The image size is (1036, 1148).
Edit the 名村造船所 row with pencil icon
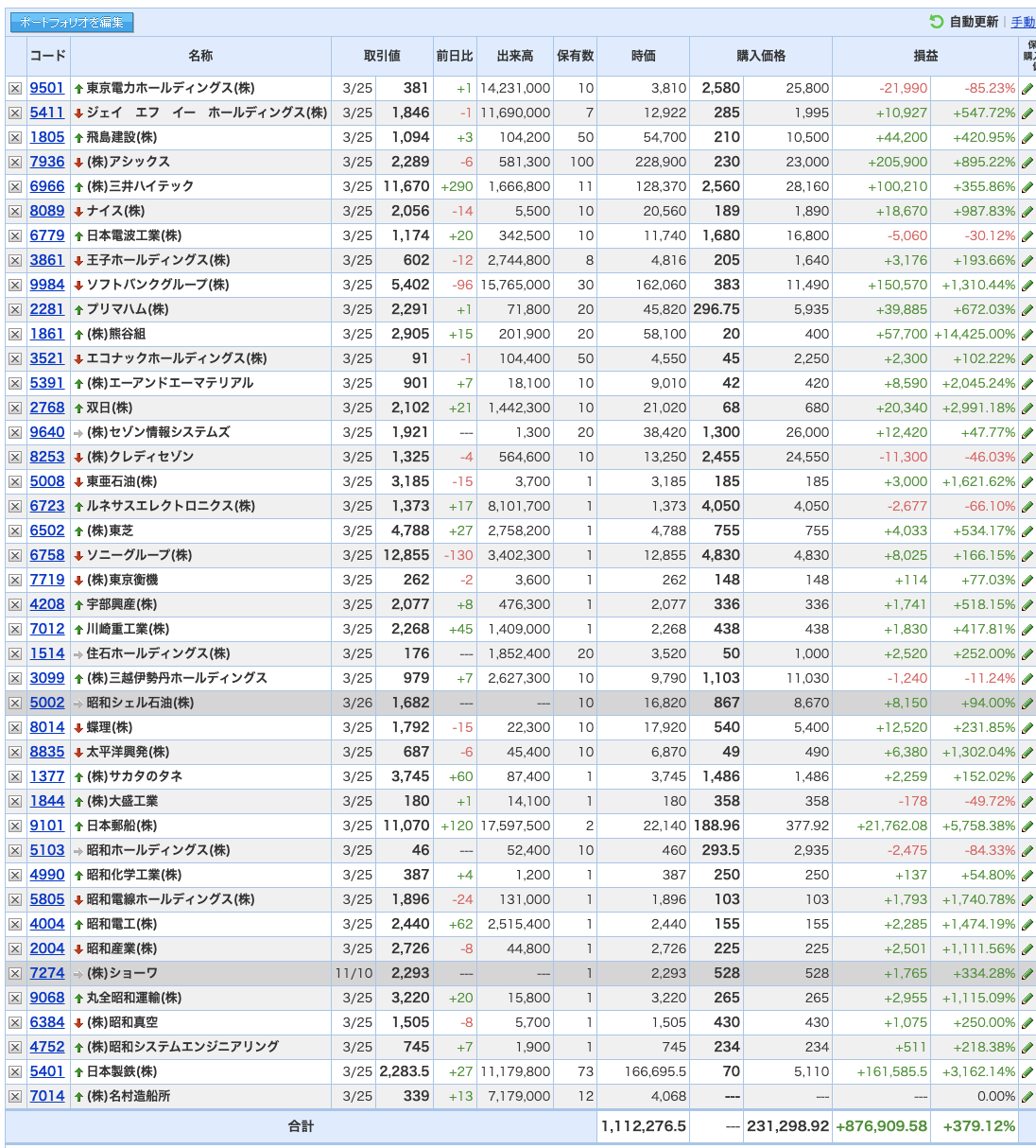pyautogui.click(x=1027, y=1096)
